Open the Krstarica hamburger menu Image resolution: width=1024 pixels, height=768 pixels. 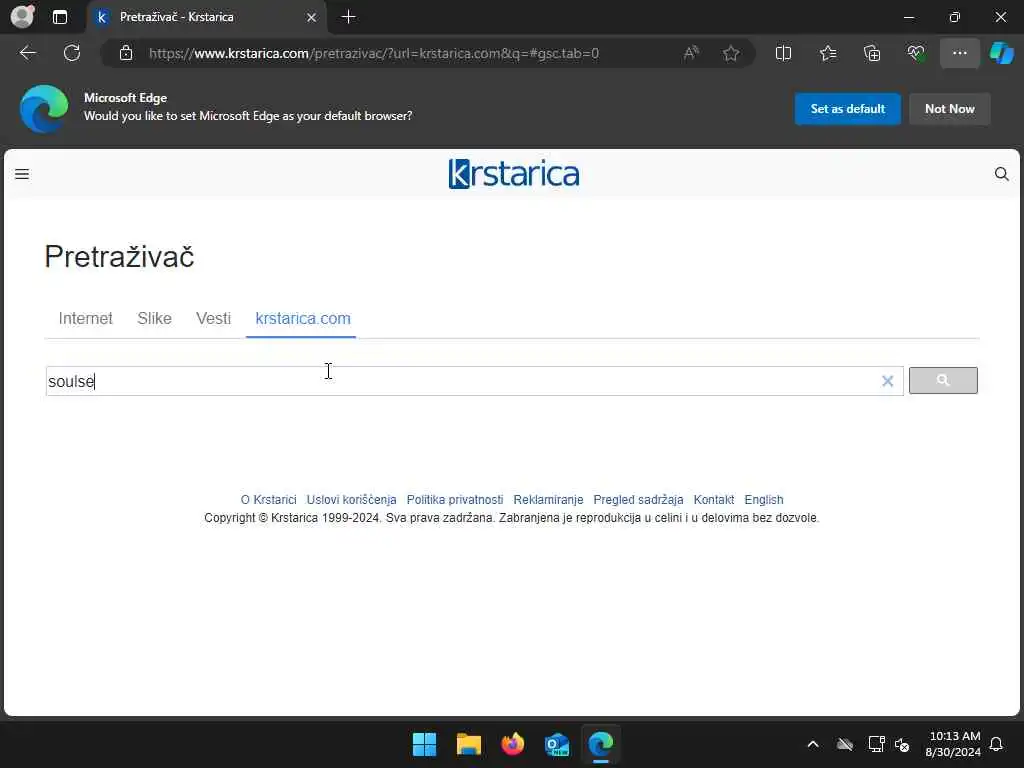pos(22,174)
